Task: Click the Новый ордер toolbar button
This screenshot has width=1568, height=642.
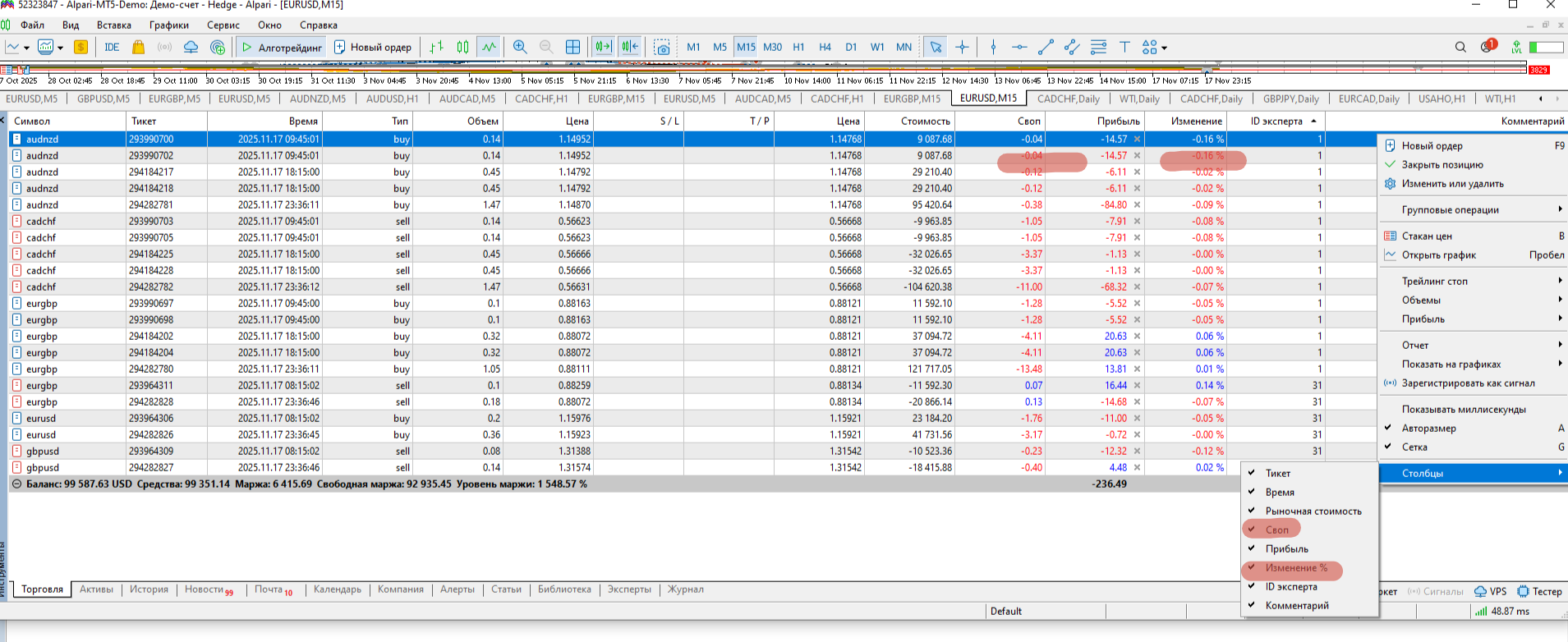Action: [373, 48]
